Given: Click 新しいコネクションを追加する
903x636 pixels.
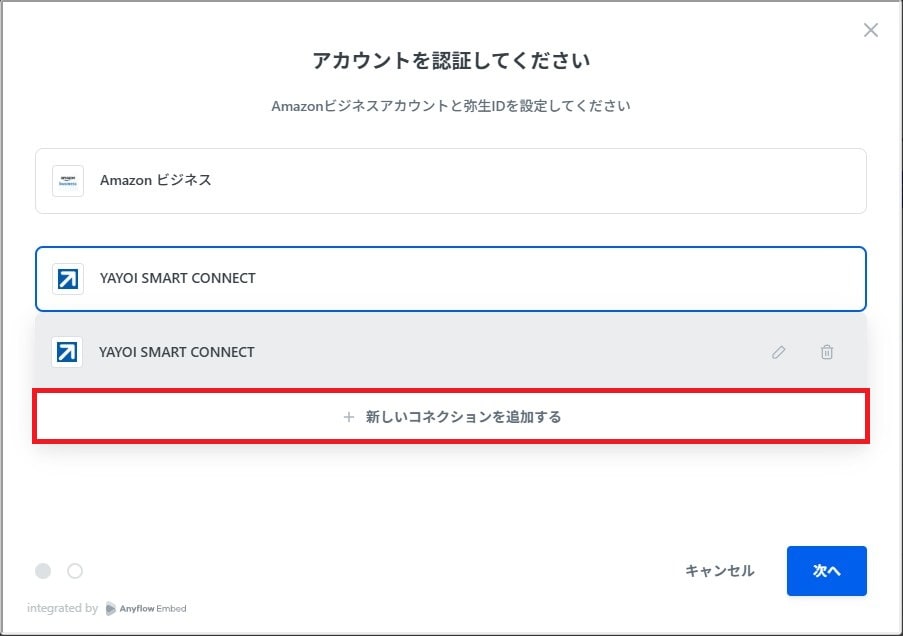Looking at the screenshot, I should (451, 417).
